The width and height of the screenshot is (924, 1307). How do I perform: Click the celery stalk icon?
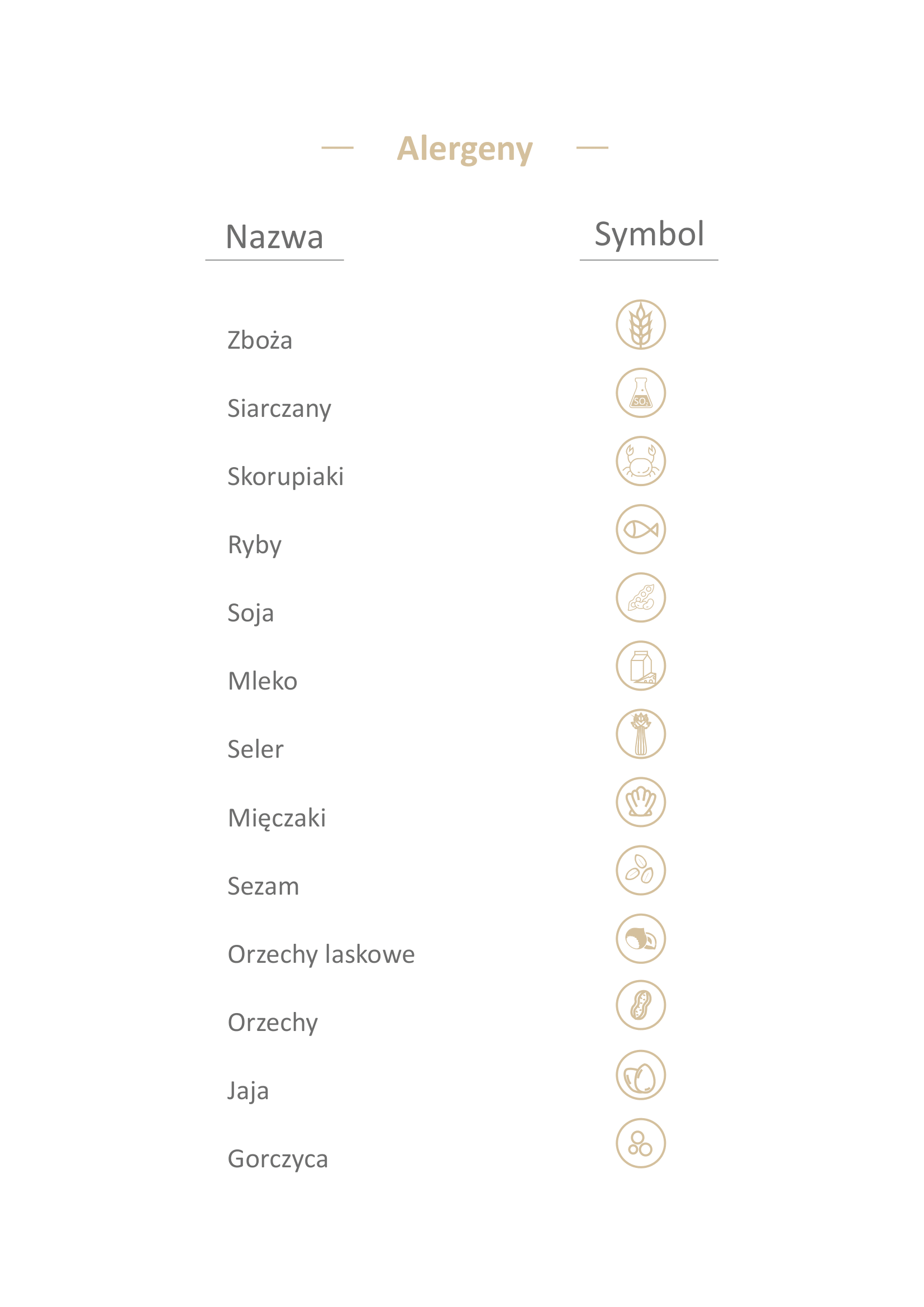(641, 734)
